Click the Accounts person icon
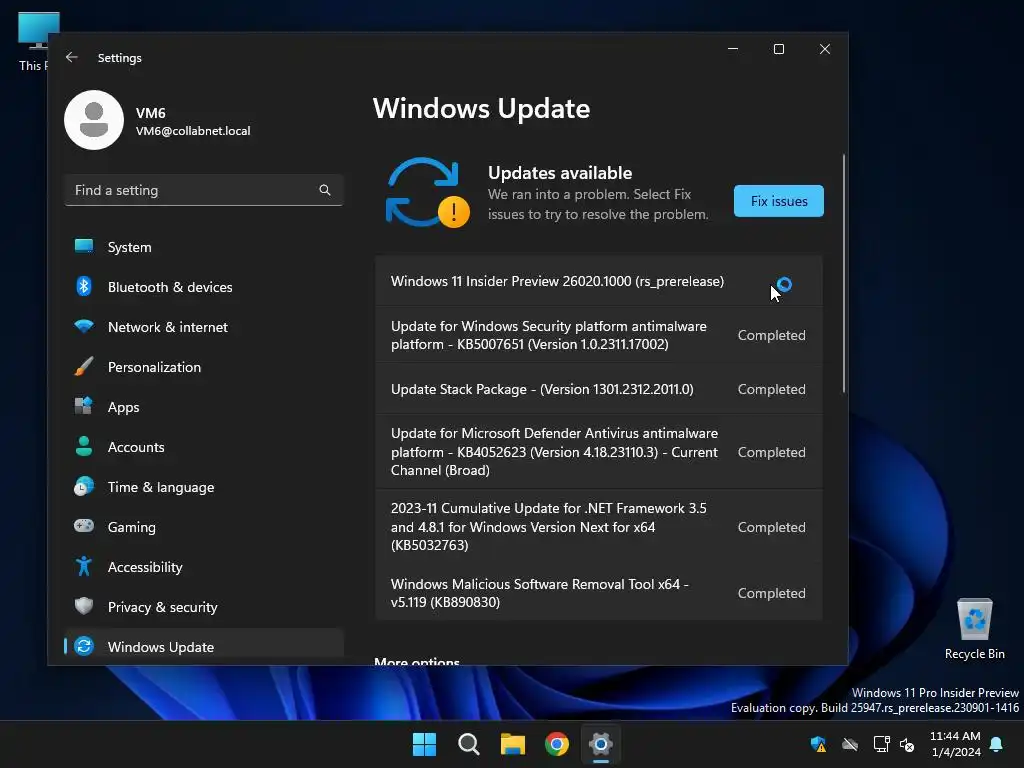 point(84,446)
